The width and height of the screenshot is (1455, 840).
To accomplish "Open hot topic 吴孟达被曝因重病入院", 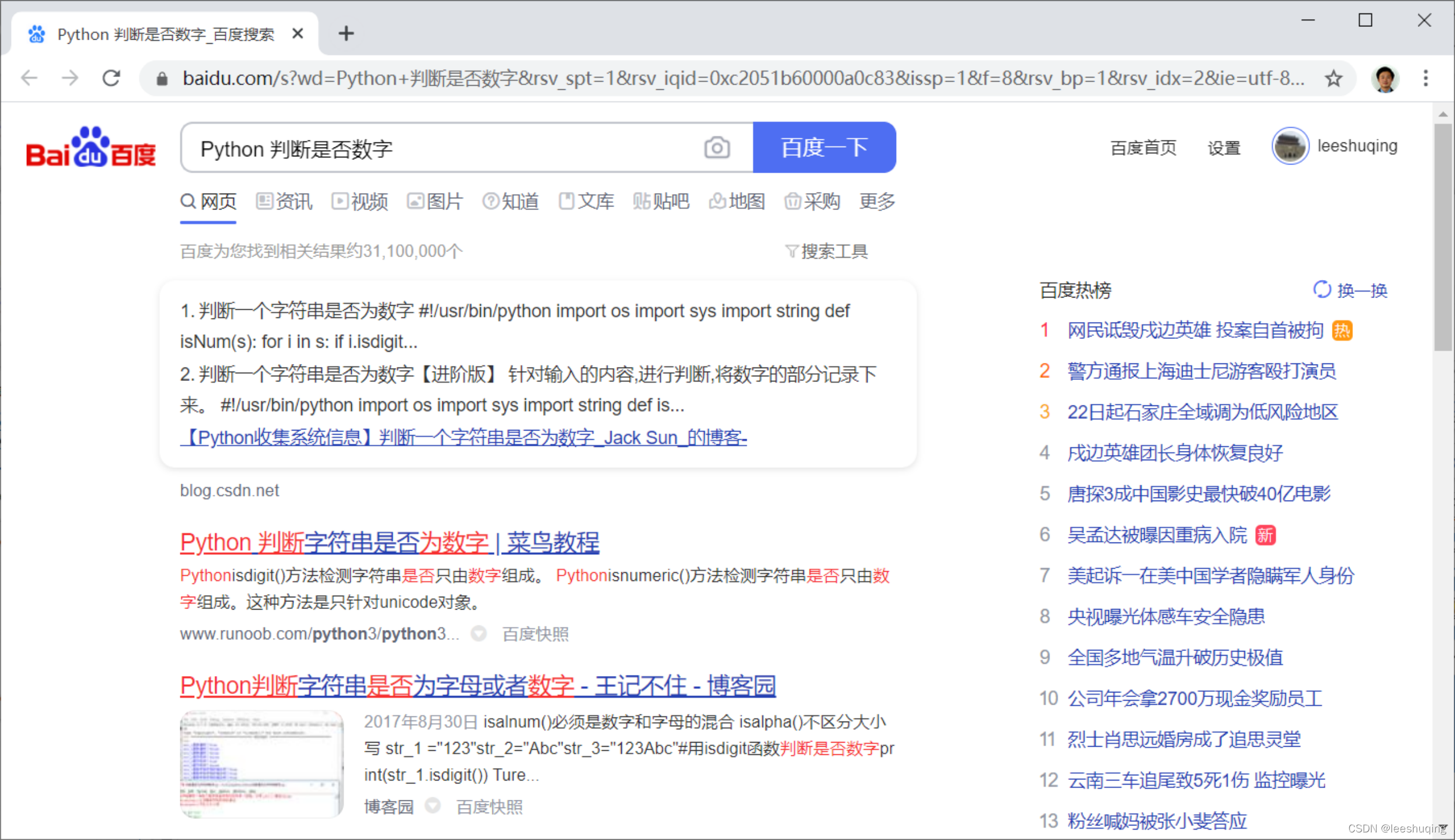I will 1156,535.
